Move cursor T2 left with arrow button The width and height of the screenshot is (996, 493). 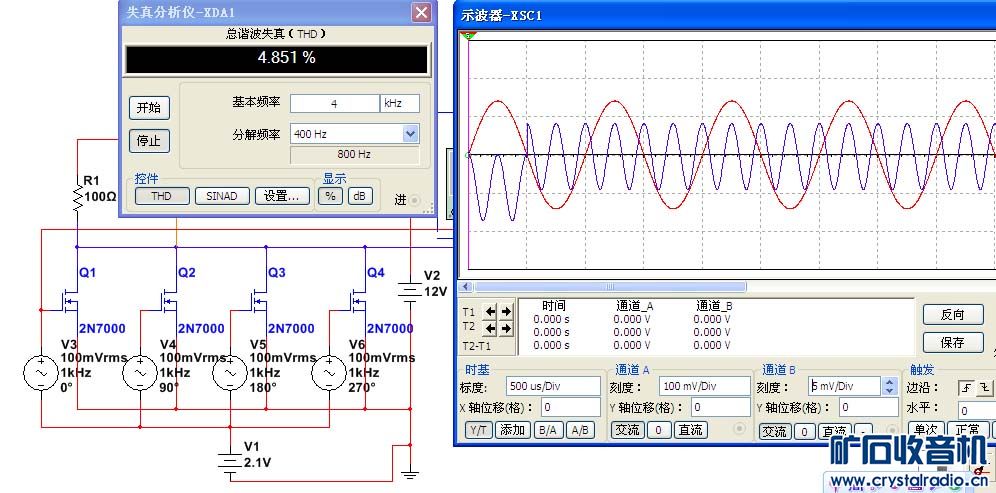coord(491,327)
